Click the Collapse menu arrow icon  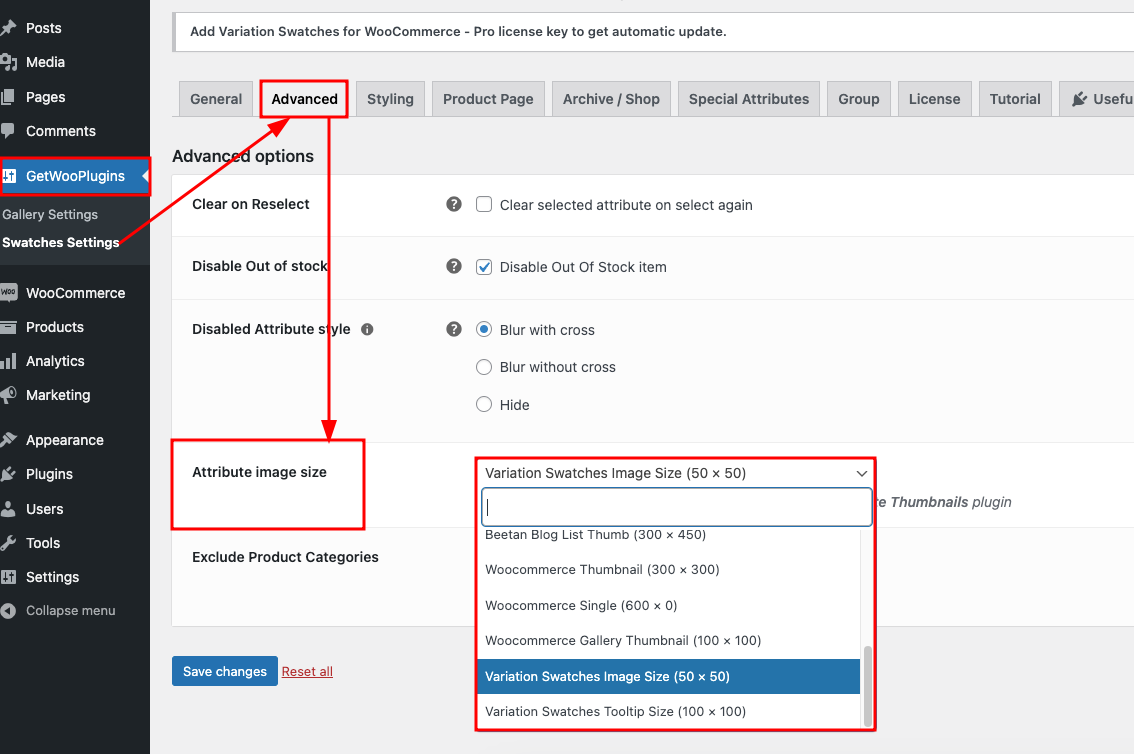point(8,611)
